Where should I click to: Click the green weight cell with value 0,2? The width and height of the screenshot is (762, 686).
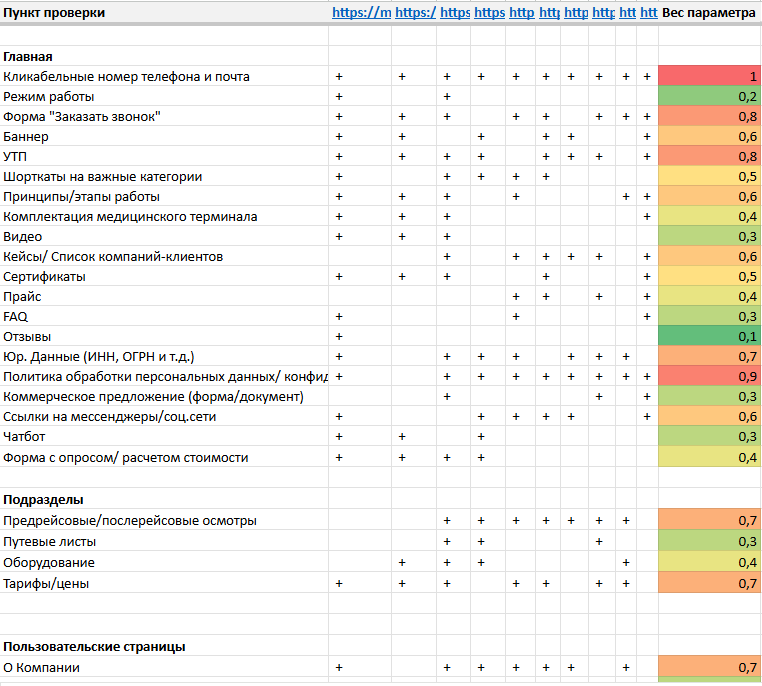coord(710,96)
